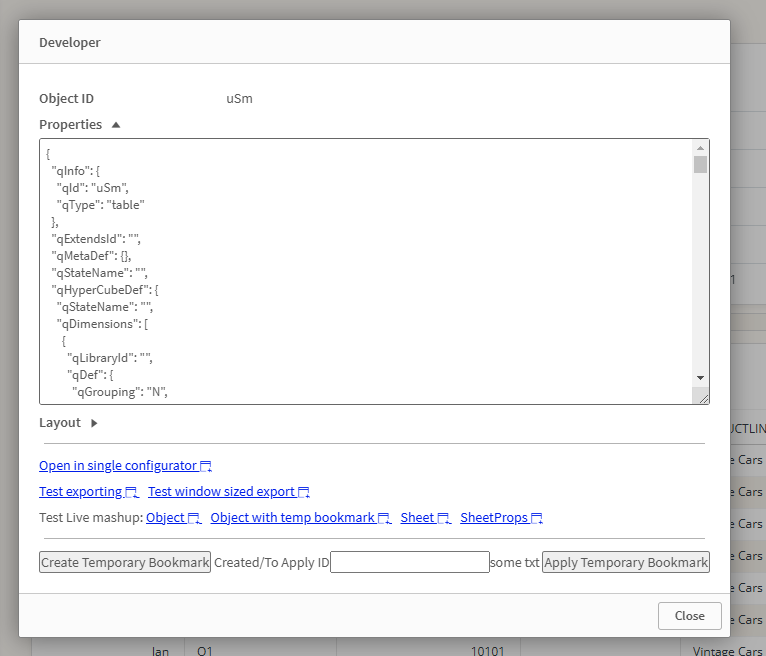Click the Q1 cell in background table
The height and width of the screenshot is (656, 766).
205,651
